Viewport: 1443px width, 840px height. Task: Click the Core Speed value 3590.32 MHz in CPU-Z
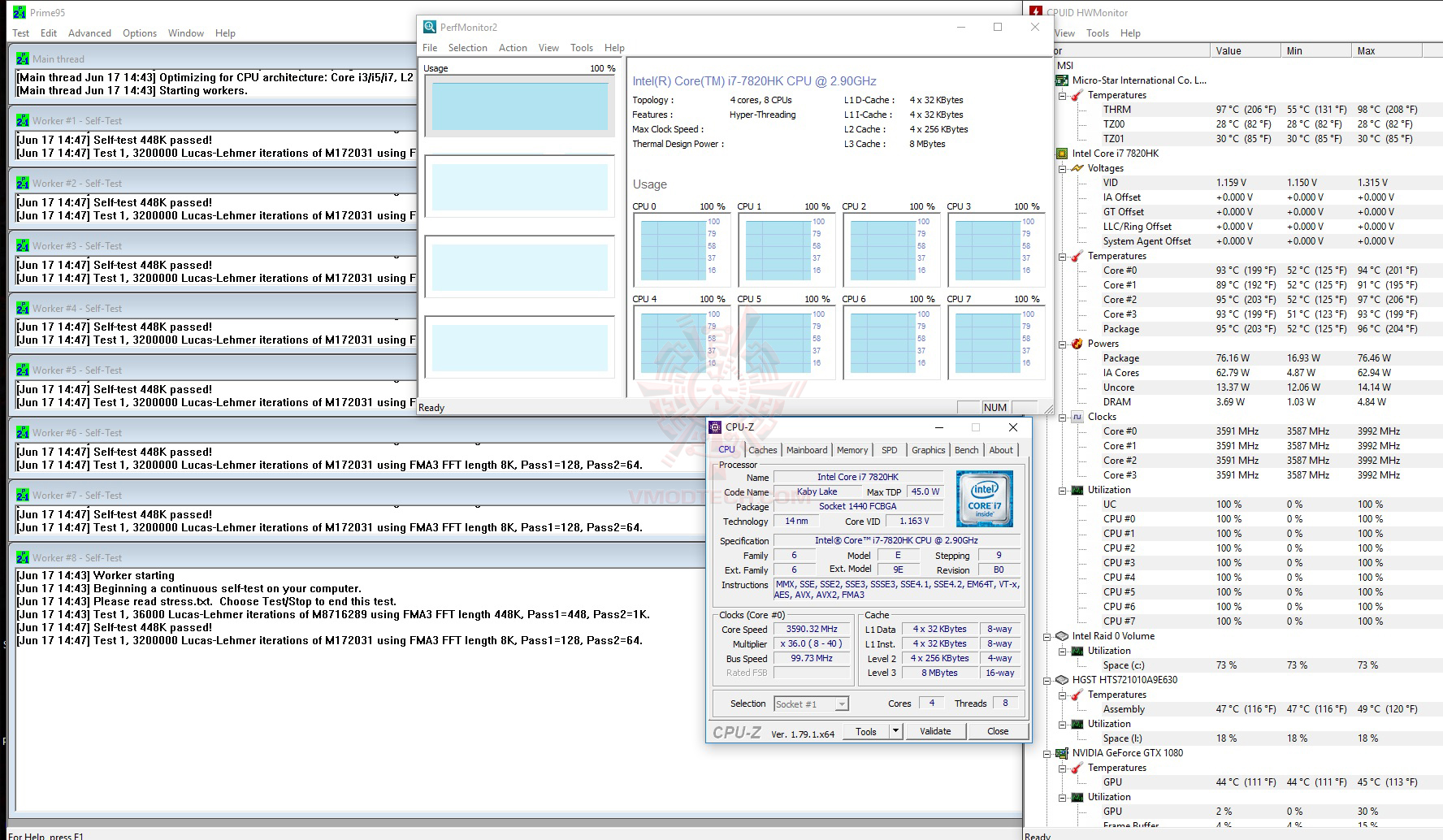point(812,629)
